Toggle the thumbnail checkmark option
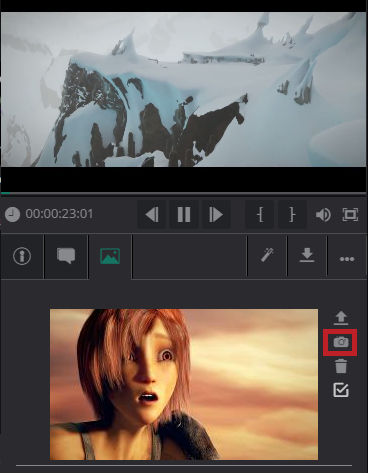This screenshot has height=473, width=368. pos(341,390)
